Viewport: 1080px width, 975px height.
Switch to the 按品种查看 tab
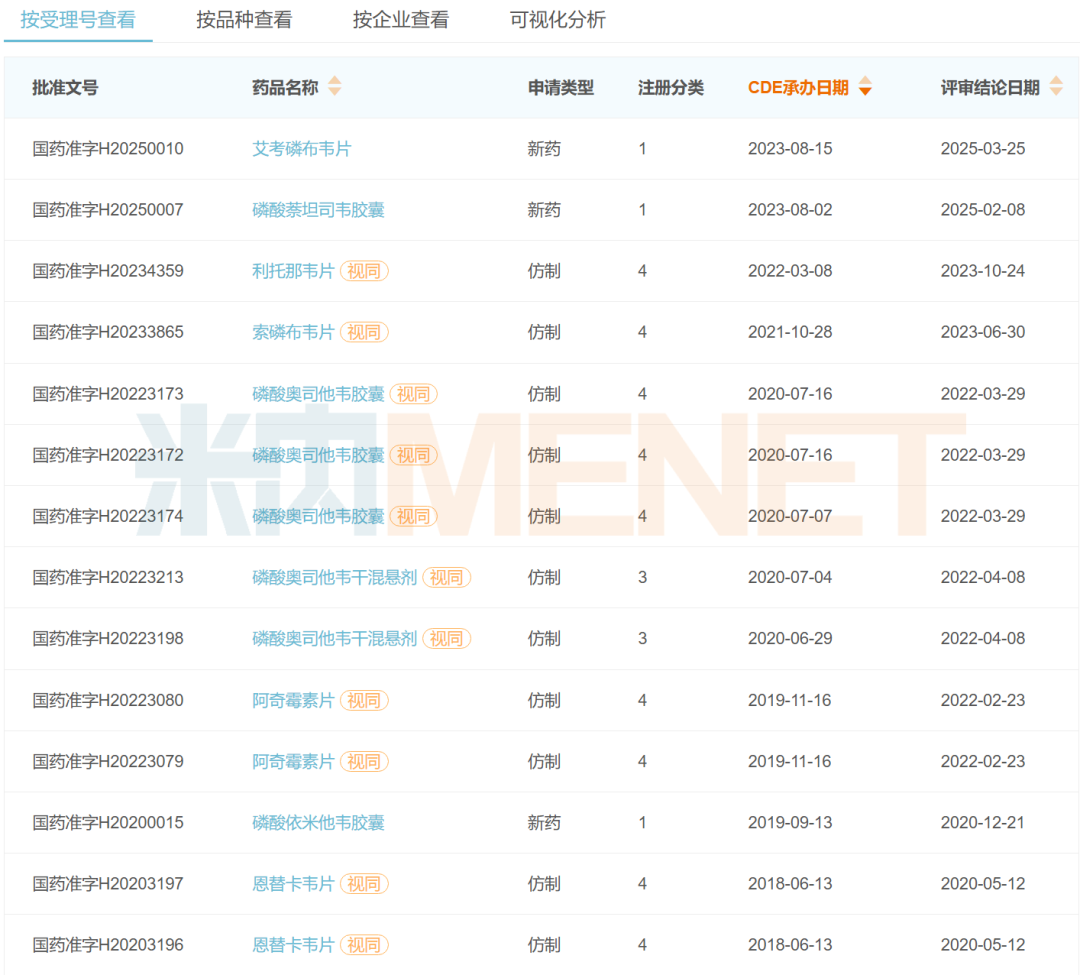pyautogui.click(x=244, y=20)
